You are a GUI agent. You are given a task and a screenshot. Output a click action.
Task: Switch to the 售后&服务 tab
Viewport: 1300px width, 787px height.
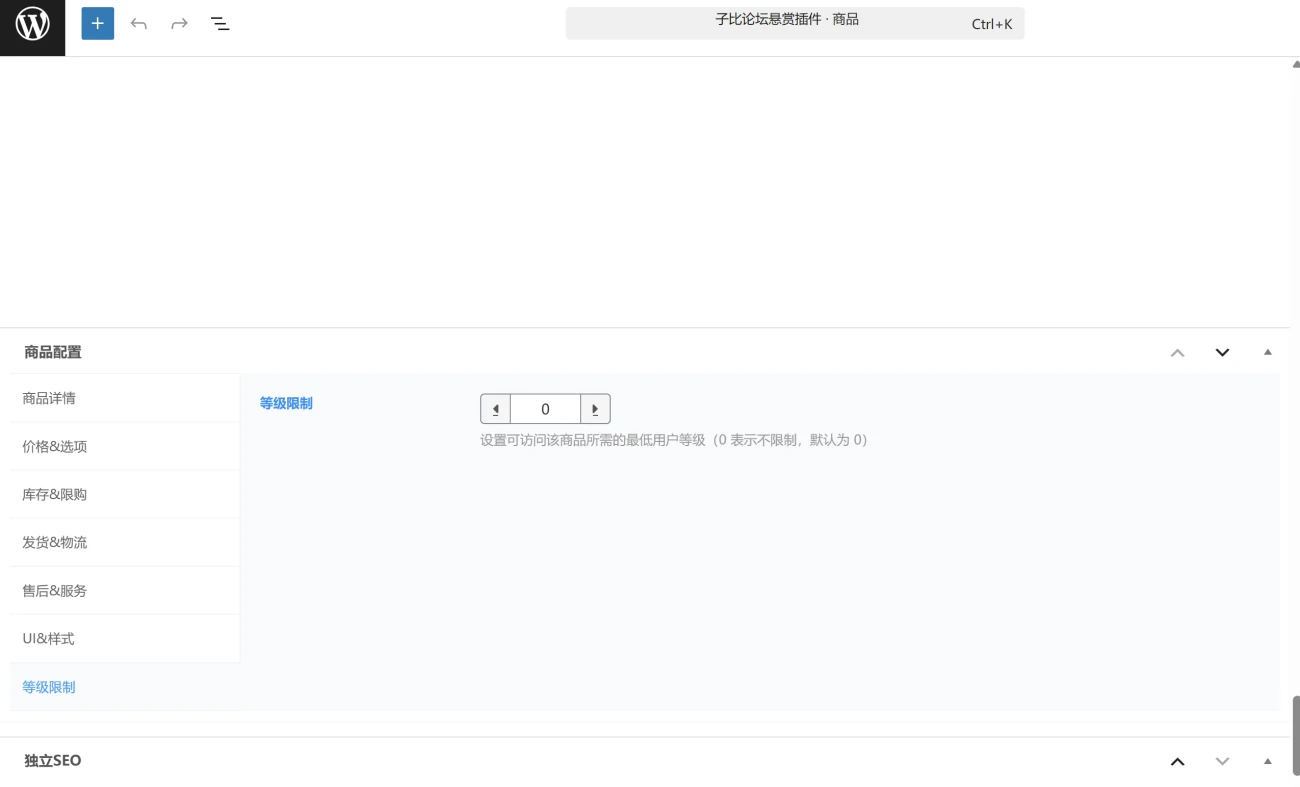(54, 590)
